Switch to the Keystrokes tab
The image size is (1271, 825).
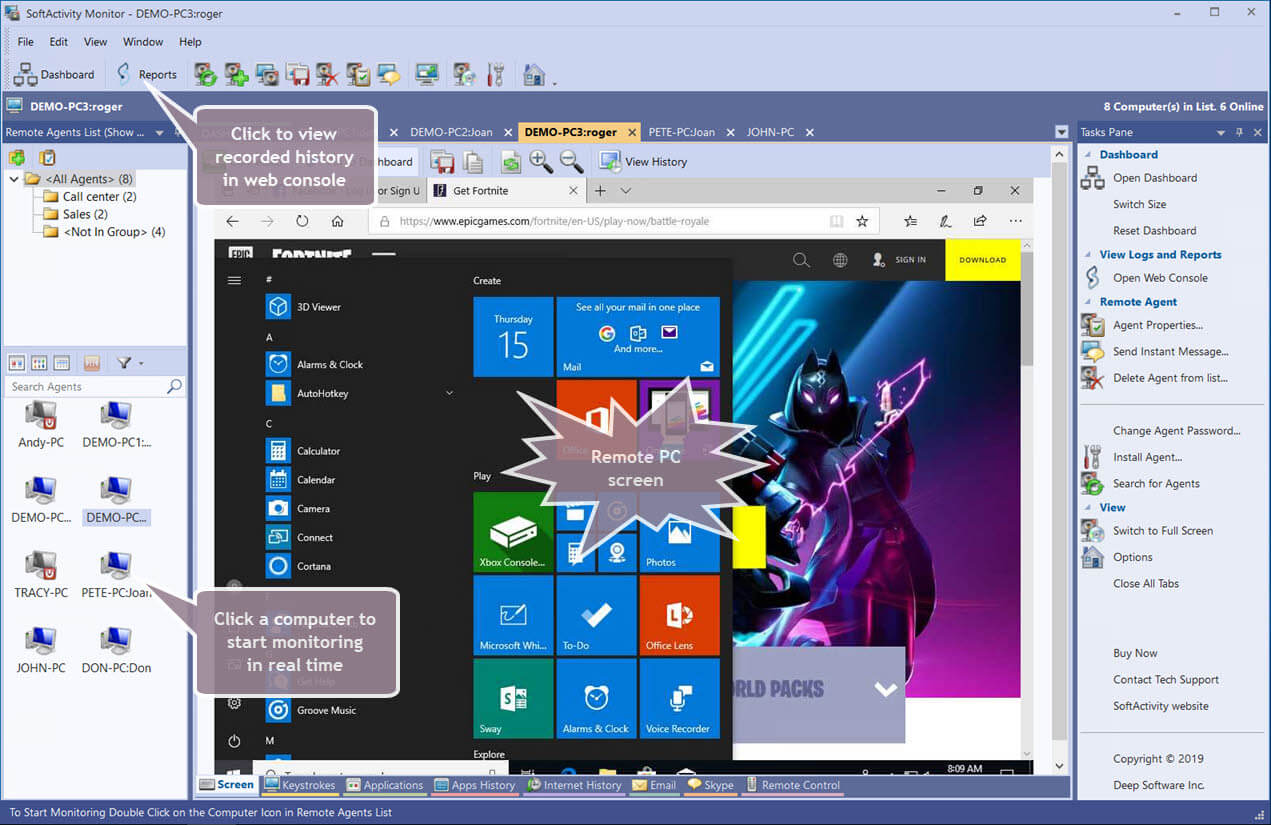point(298,785)
